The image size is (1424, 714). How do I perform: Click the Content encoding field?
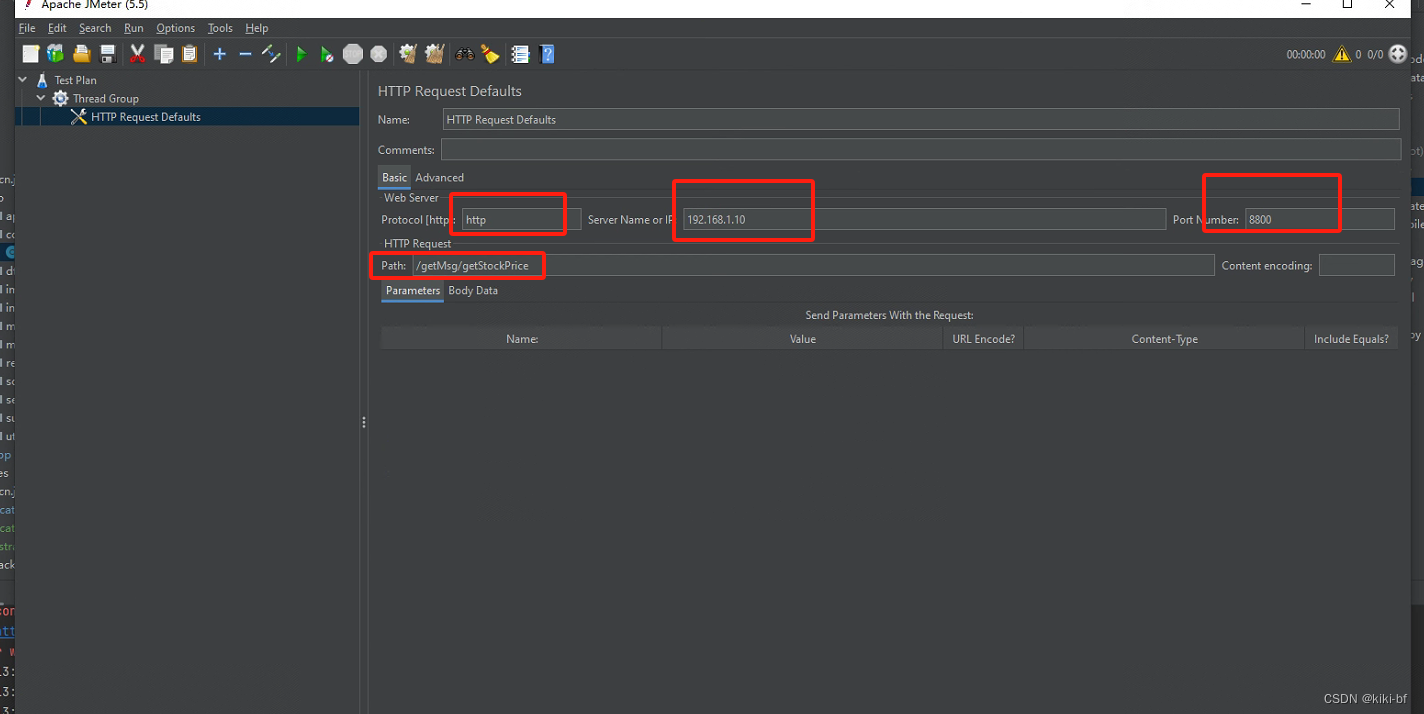1357,265
